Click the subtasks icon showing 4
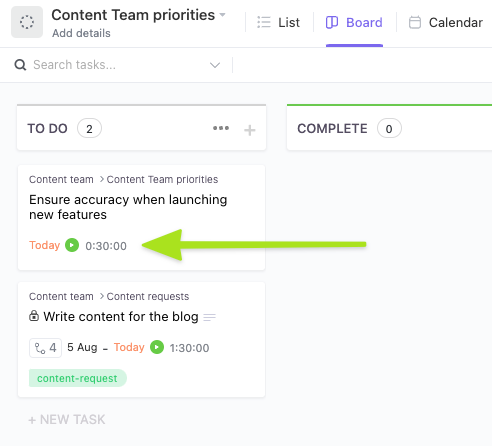This screenshot has width=492, height=446. click(45, 348)
